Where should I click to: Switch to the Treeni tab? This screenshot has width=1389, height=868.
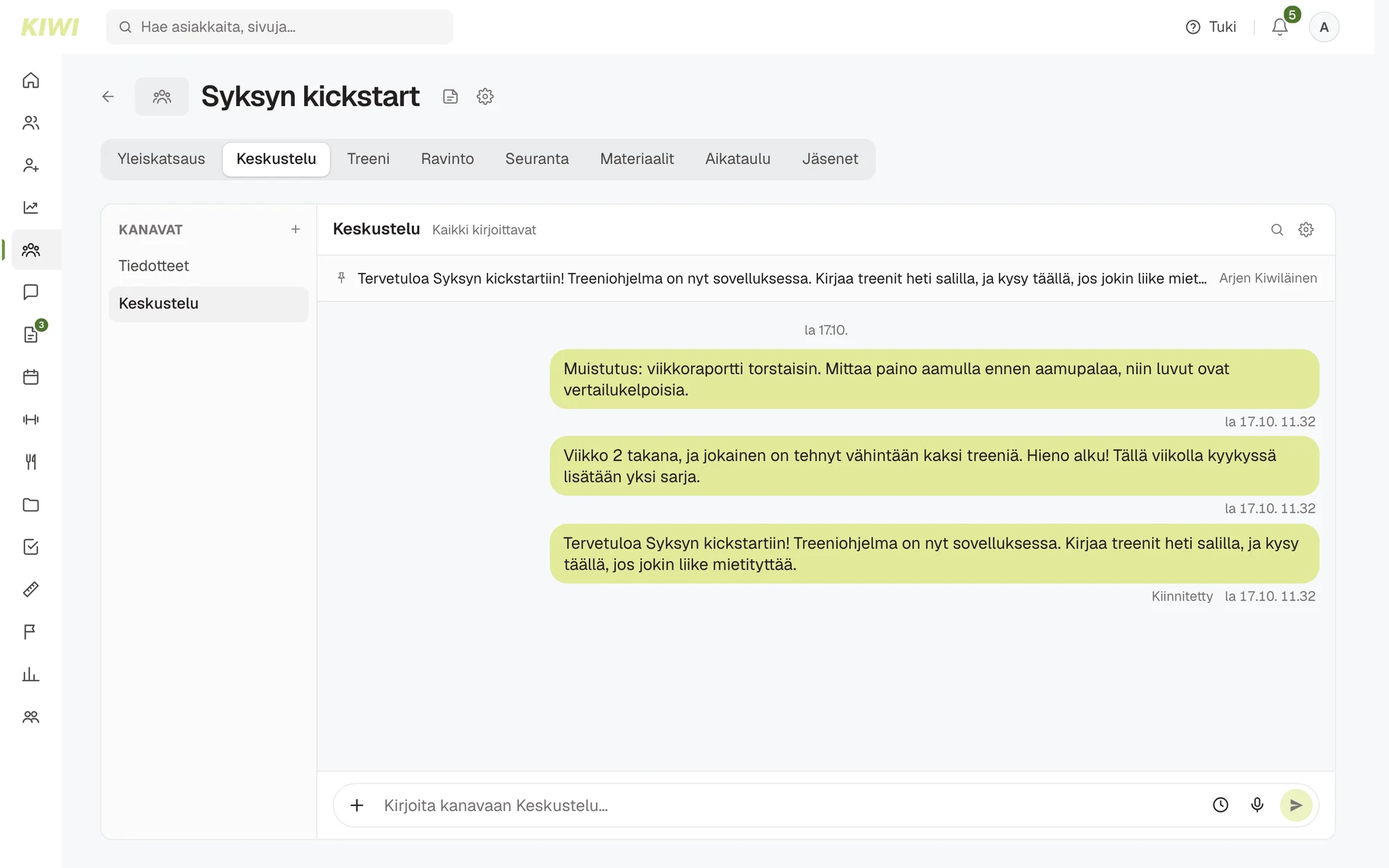(368, 159)
